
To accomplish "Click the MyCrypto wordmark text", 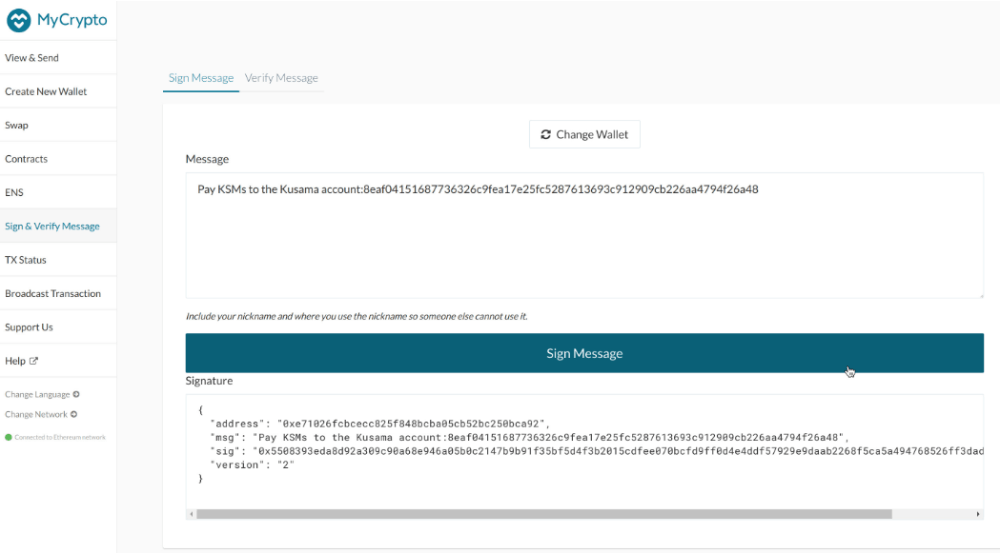I will pos(72,20).
